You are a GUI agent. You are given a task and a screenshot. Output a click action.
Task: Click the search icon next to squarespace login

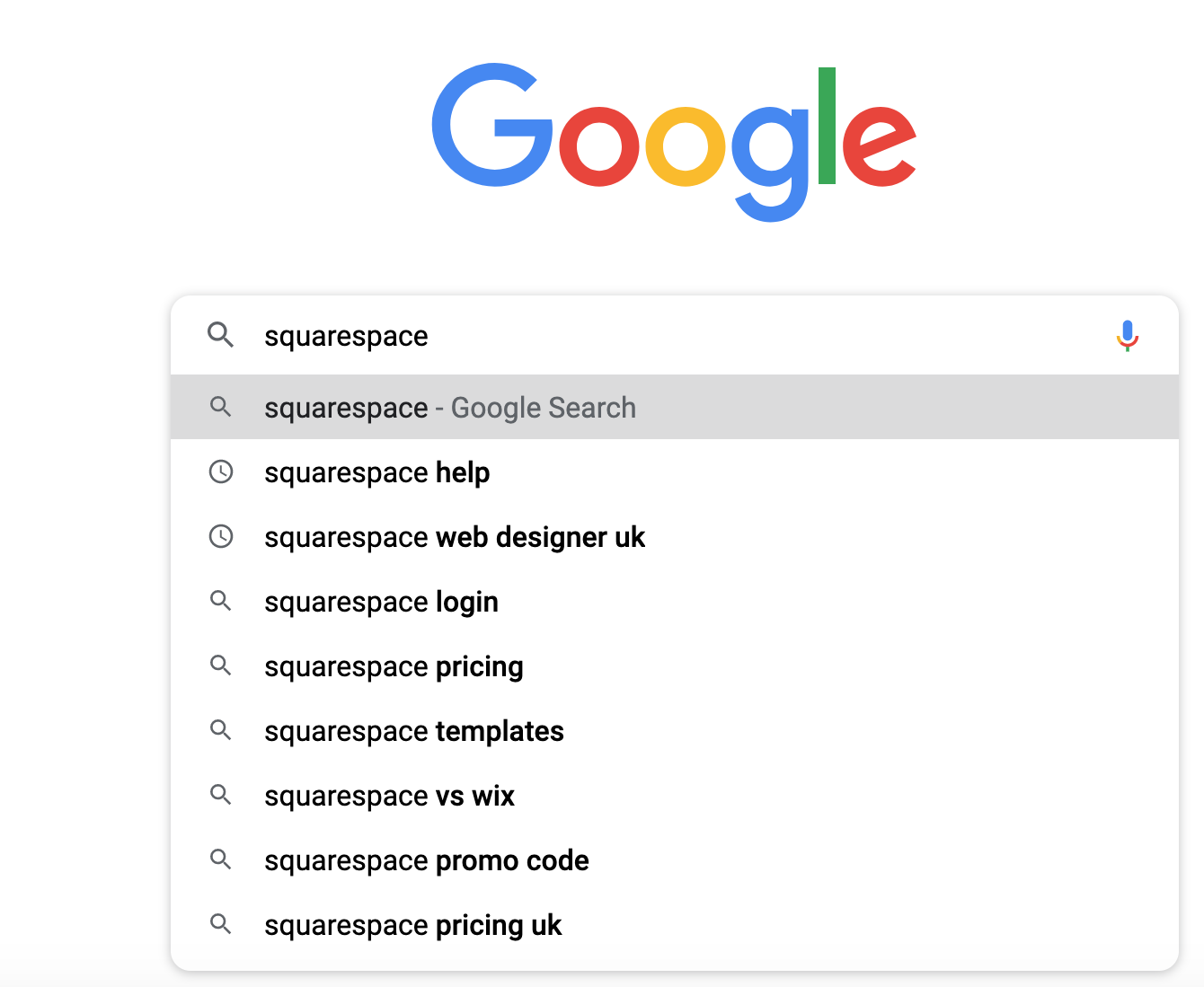(x=221, y=601)
